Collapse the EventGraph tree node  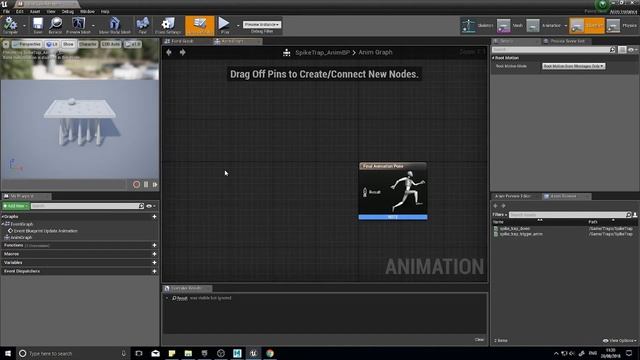coord(2,224)
